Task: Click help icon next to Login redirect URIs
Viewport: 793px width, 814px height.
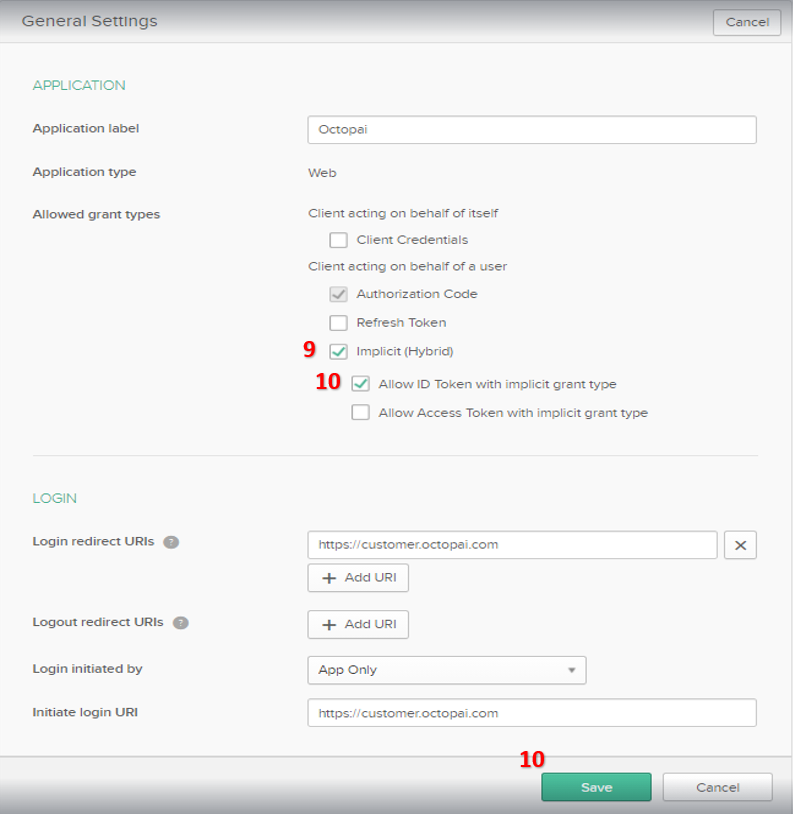Action: click(x=171, y=542)
